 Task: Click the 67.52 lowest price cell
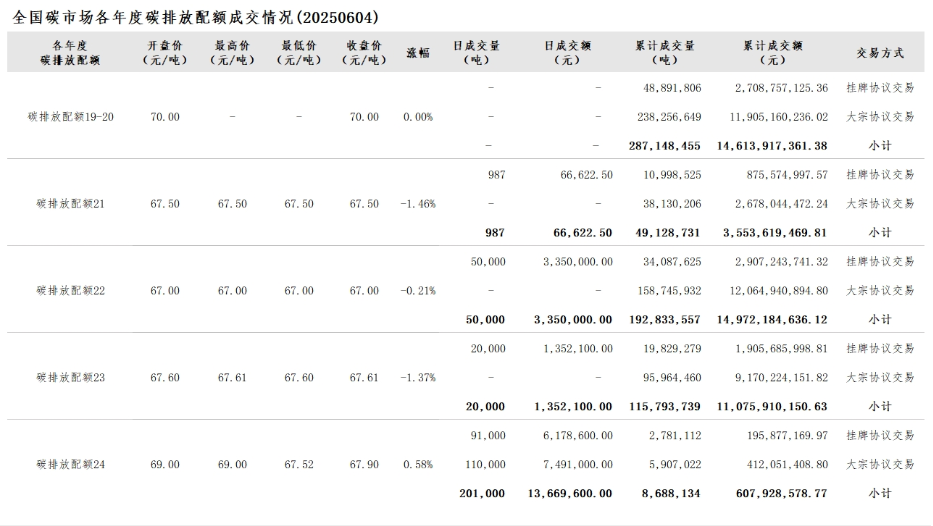[299, 464]
